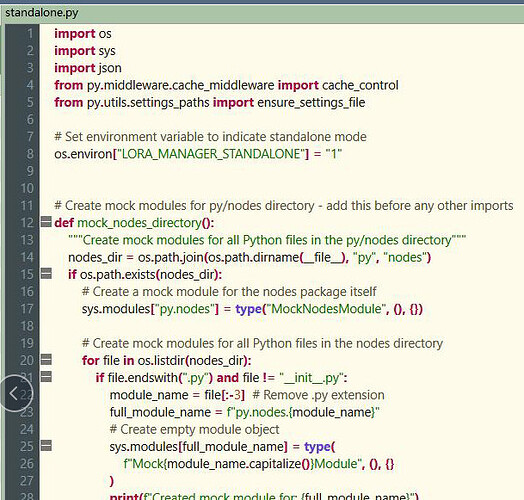
Task: Click 'py.utils.settings_paths' module path
Action: 148,102
